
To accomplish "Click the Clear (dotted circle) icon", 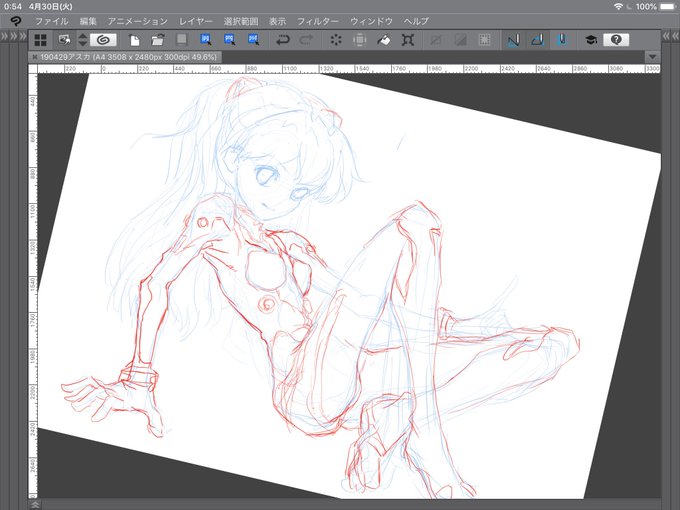I will pos(336,40).
